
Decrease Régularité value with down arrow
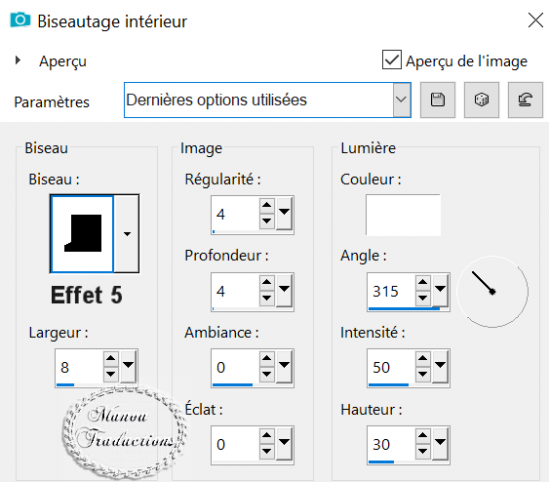pyautogui.click(x=267, y=221)
